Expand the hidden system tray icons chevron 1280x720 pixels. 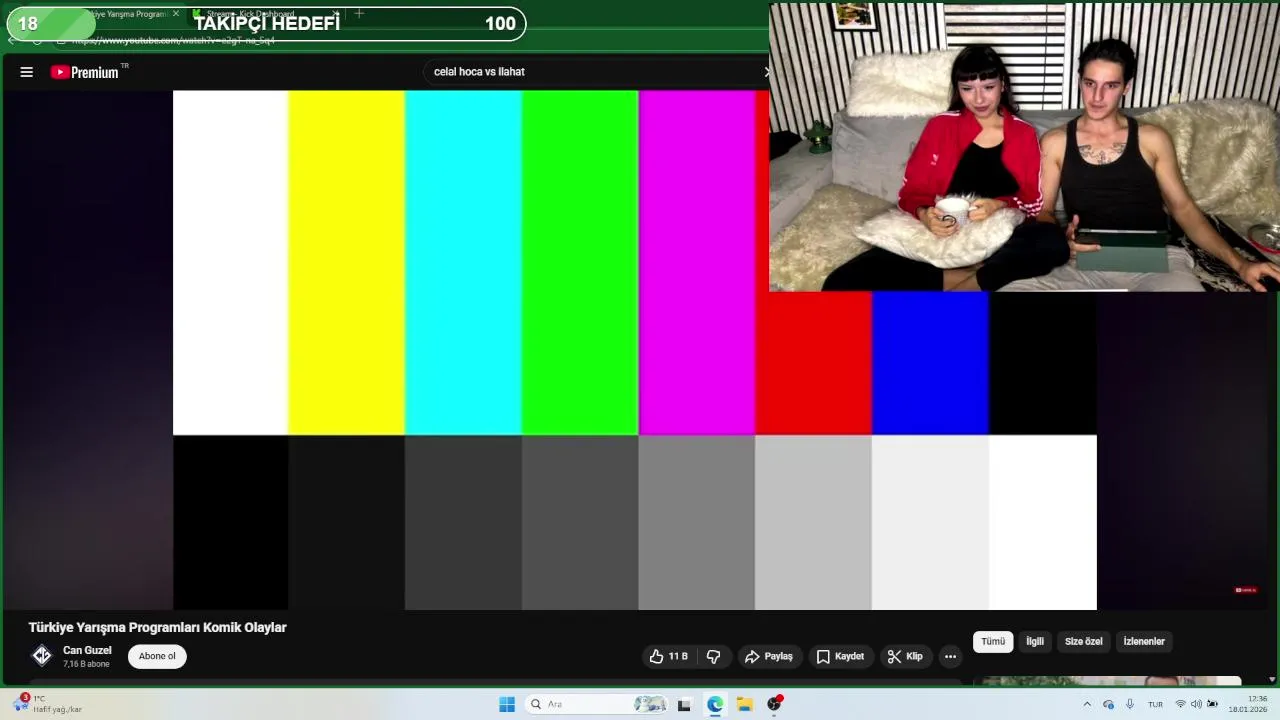(x=1087, y=704)
